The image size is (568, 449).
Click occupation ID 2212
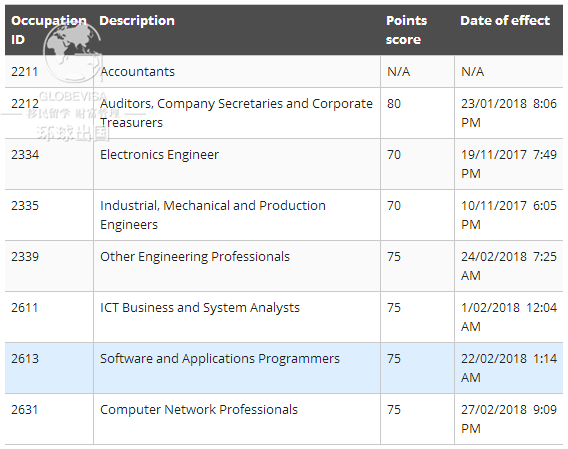click(x=25, y=104)
